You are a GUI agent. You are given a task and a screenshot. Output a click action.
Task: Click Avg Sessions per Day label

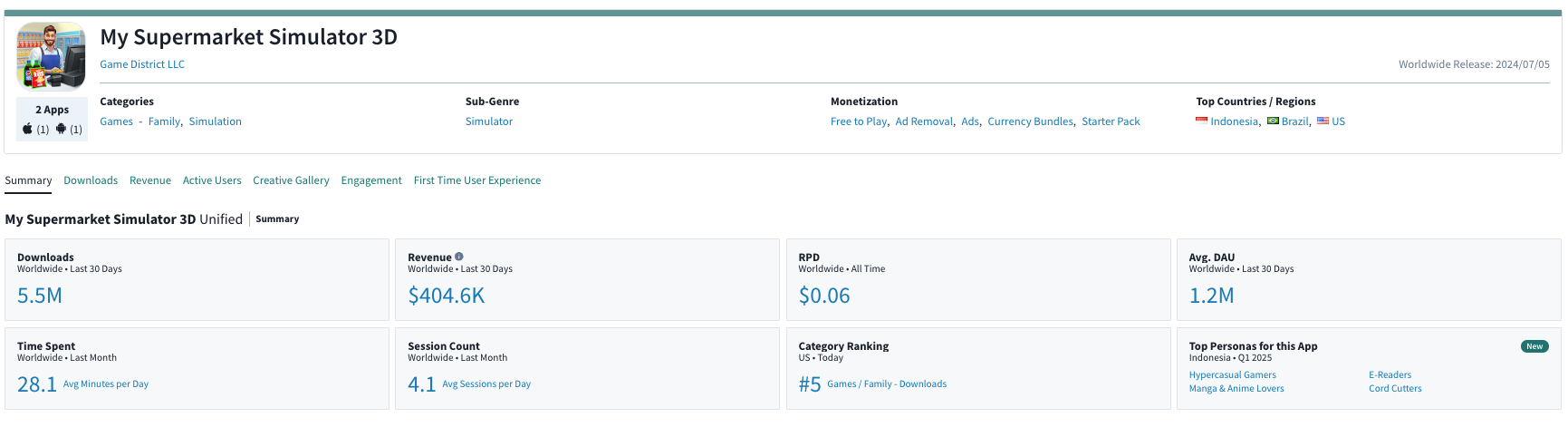tap(486, 384)
